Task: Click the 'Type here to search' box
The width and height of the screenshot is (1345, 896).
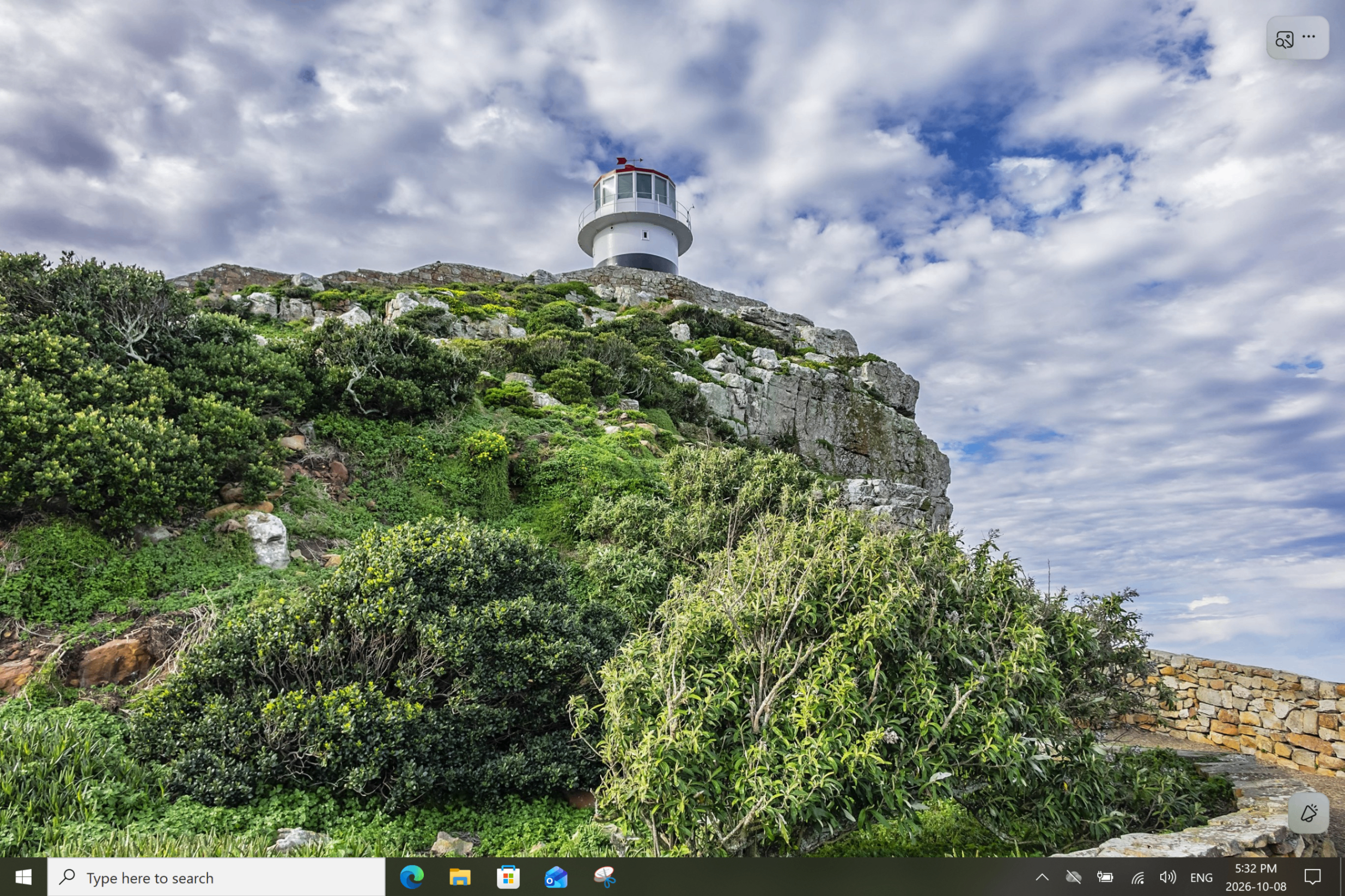Action: pyautogui.click(x=216, y=877)
